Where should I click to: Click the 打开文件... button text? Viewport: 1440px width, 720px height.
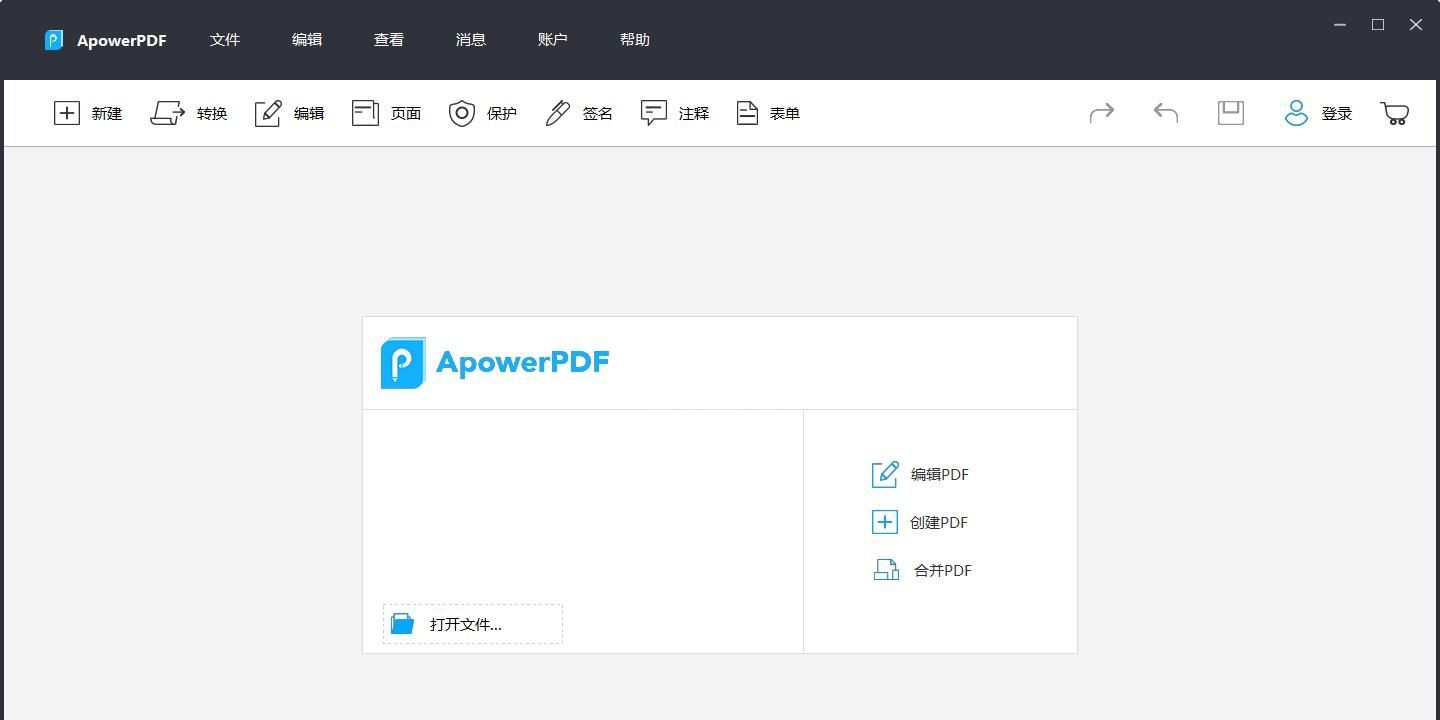pos(466,624)
